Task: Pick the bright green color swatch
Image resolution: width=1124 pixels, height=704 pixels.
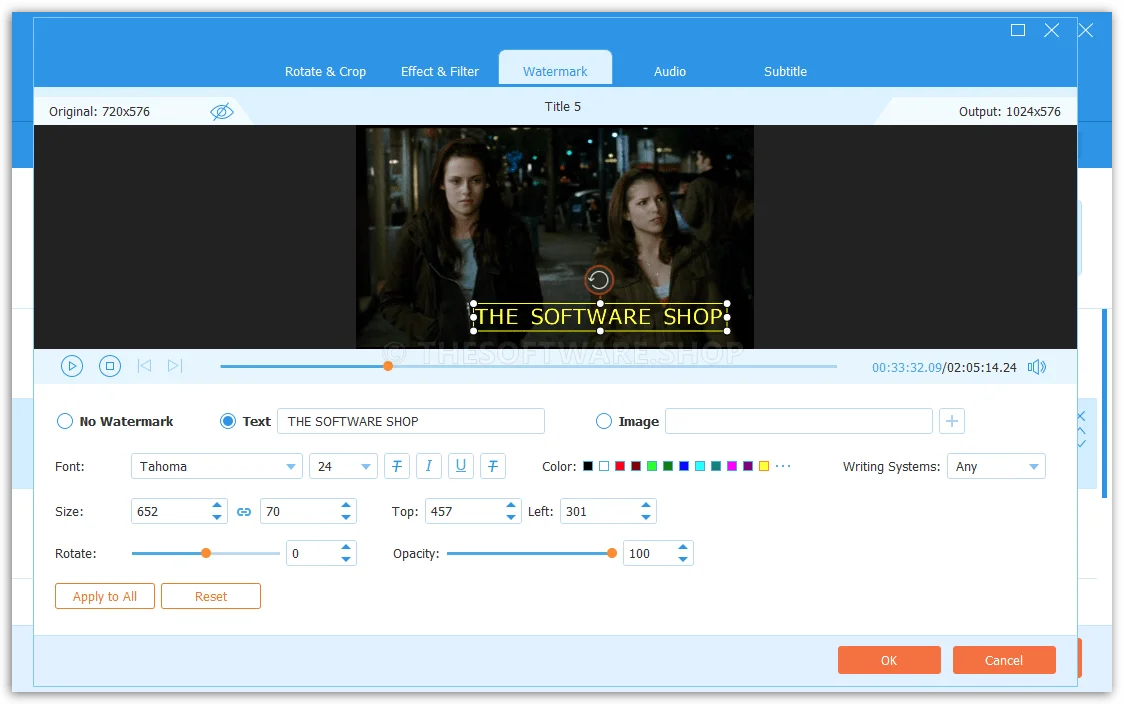Action: pyautogui.click(x=652, y=467)
